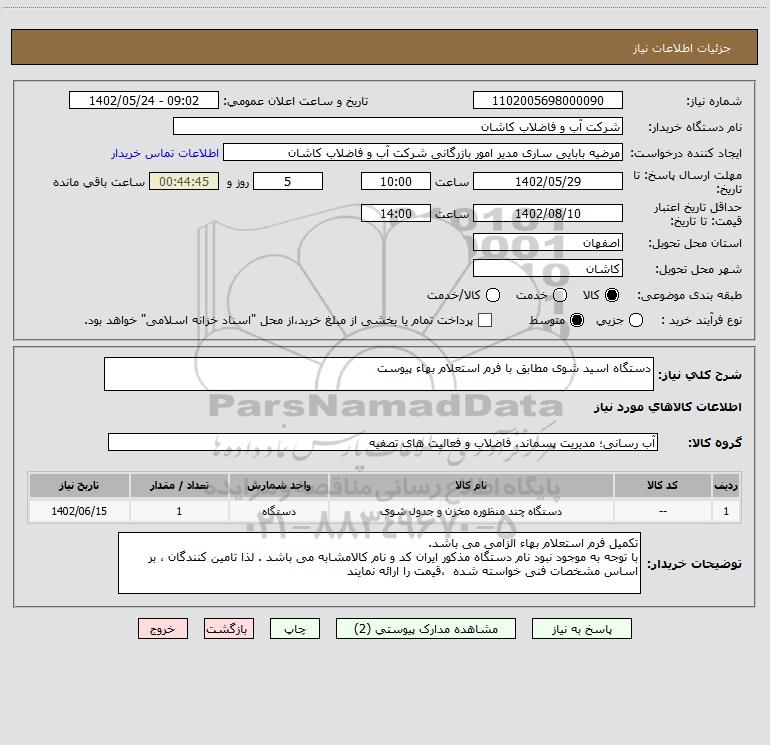This screenshot has width=770, height=745.
Task: Click the validity time field 14:00
Action: tap(396, 213)
